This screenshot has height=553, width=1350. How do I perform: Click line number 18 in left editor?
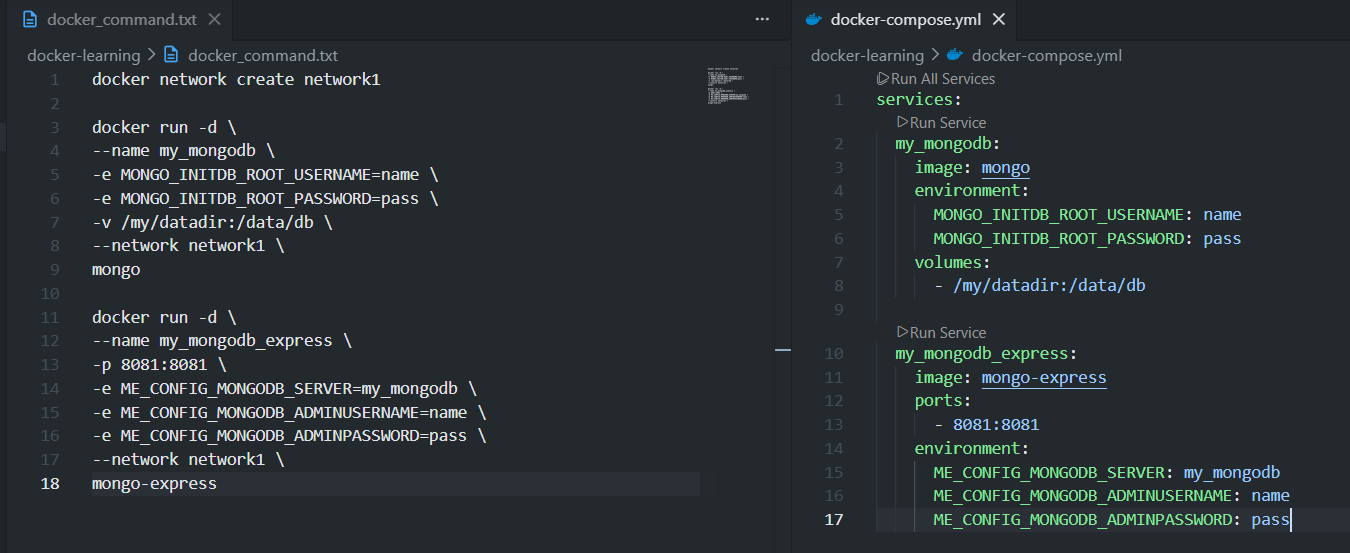pos(50,484)
